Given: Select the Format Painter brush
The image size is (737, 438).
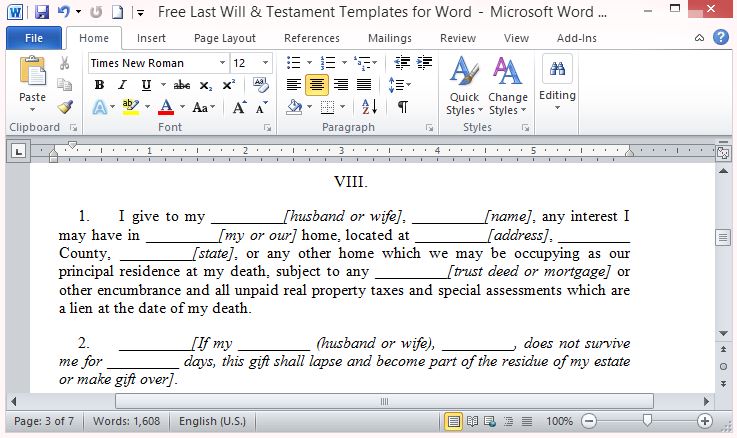Looking at the screenshot, I should [x=65, y=107].
